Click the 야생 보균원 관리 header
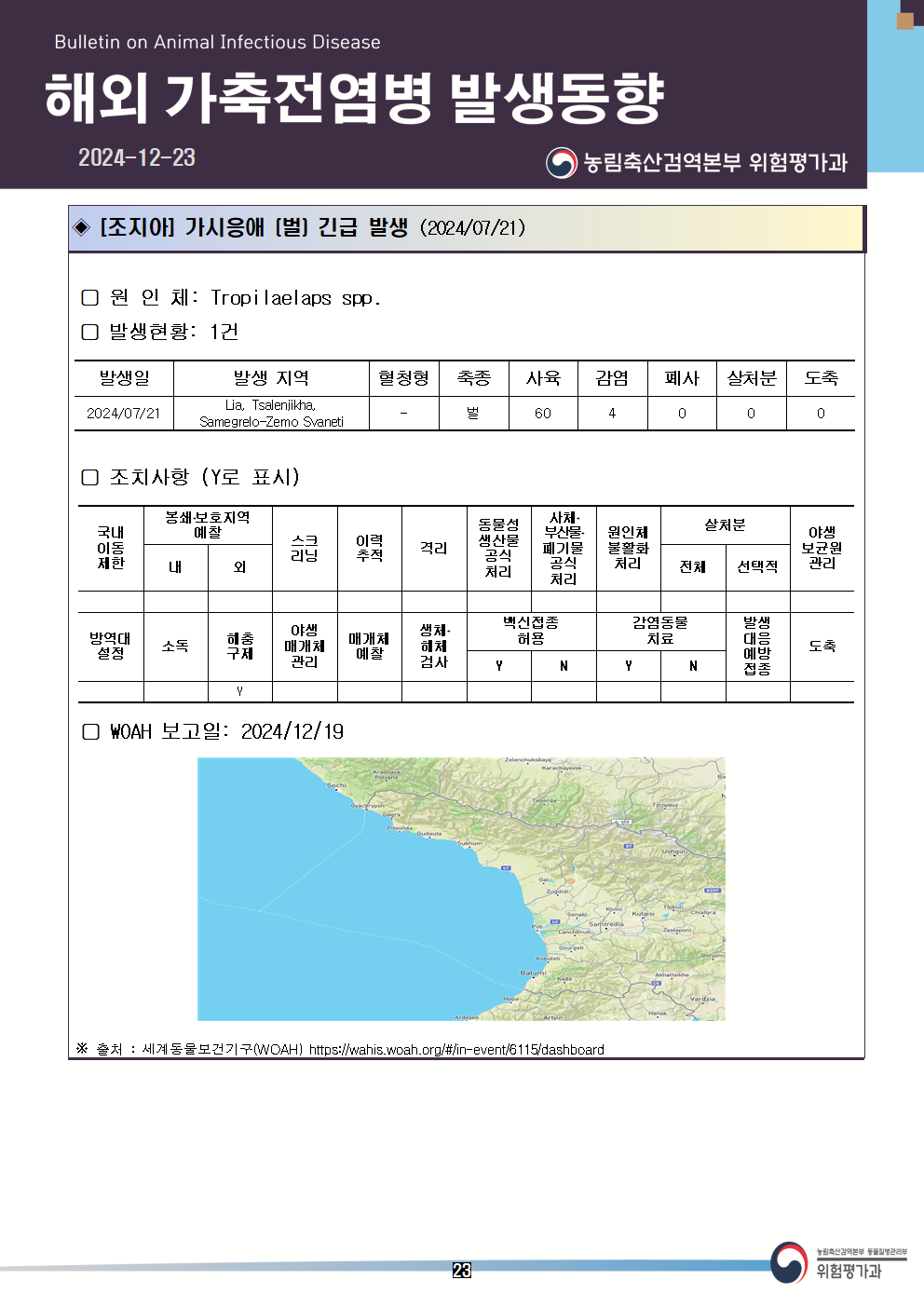Image resolution: width=924 pixels, height=1307 pixels. point(822,548)
